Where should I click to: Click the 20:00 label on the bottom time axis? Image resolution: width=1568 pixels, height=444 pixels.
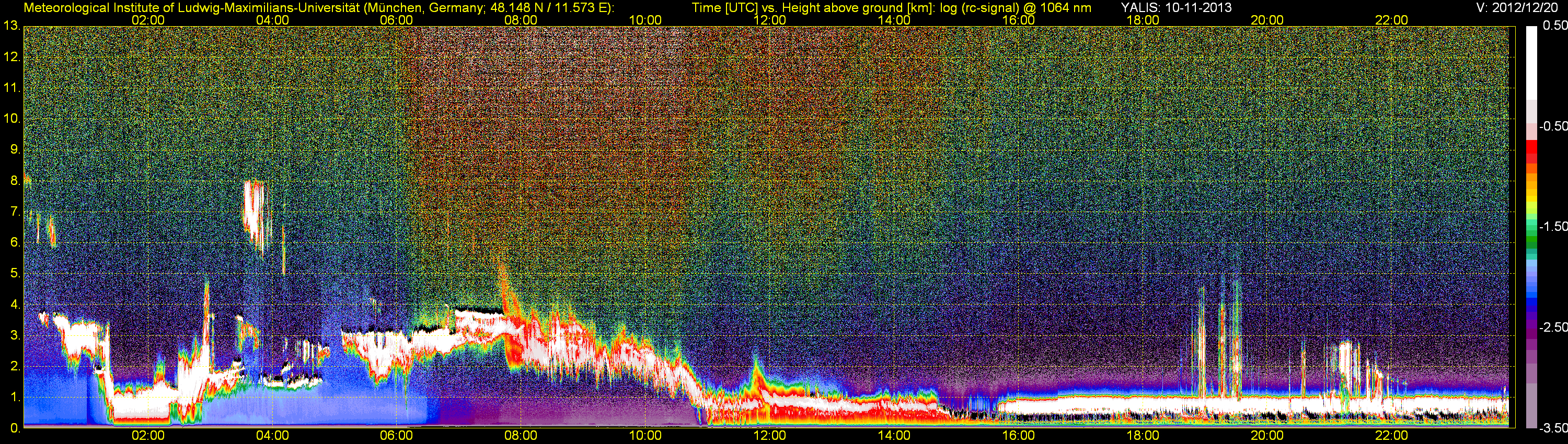pos(1267,436)
